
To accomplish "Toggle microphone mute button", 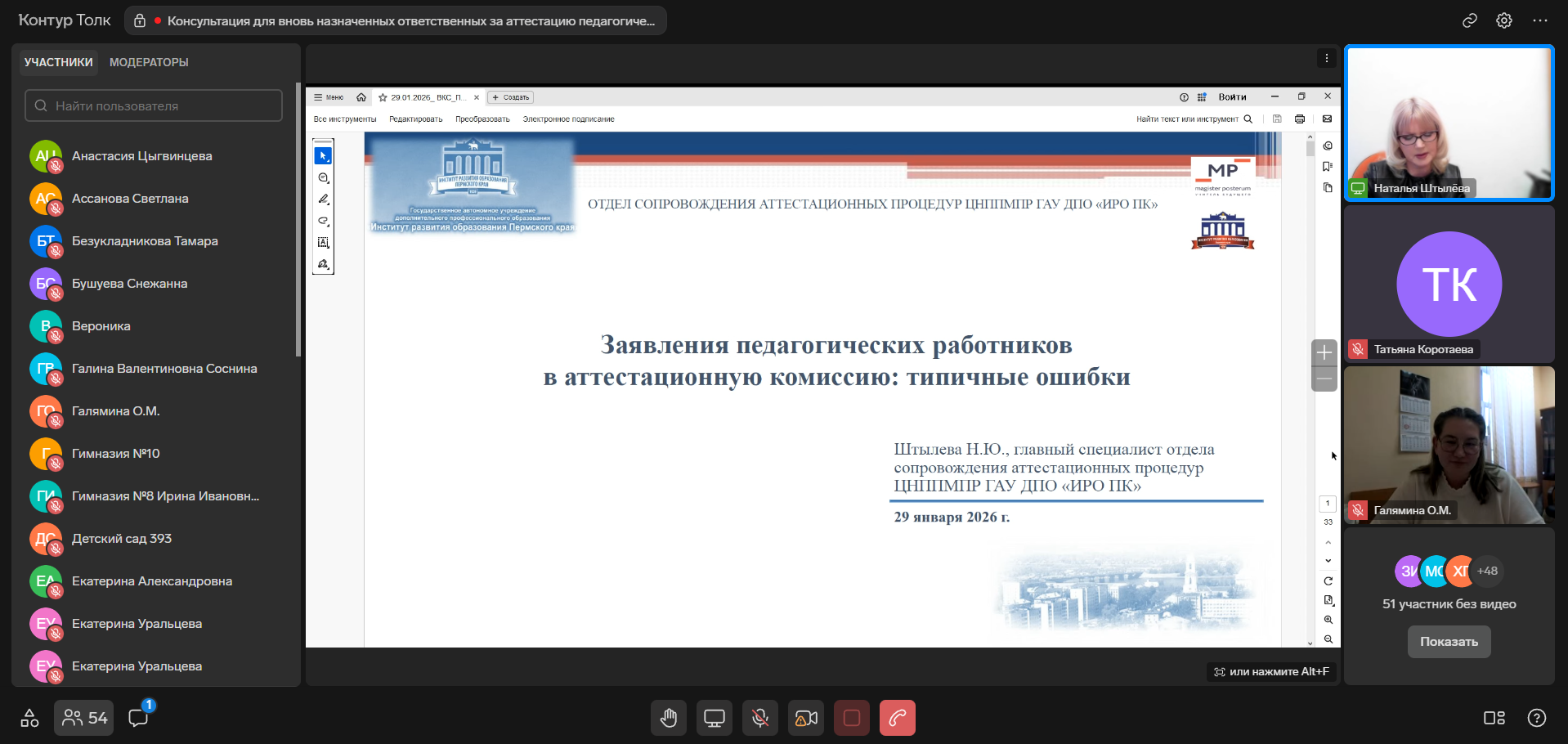I will (760, 718).
